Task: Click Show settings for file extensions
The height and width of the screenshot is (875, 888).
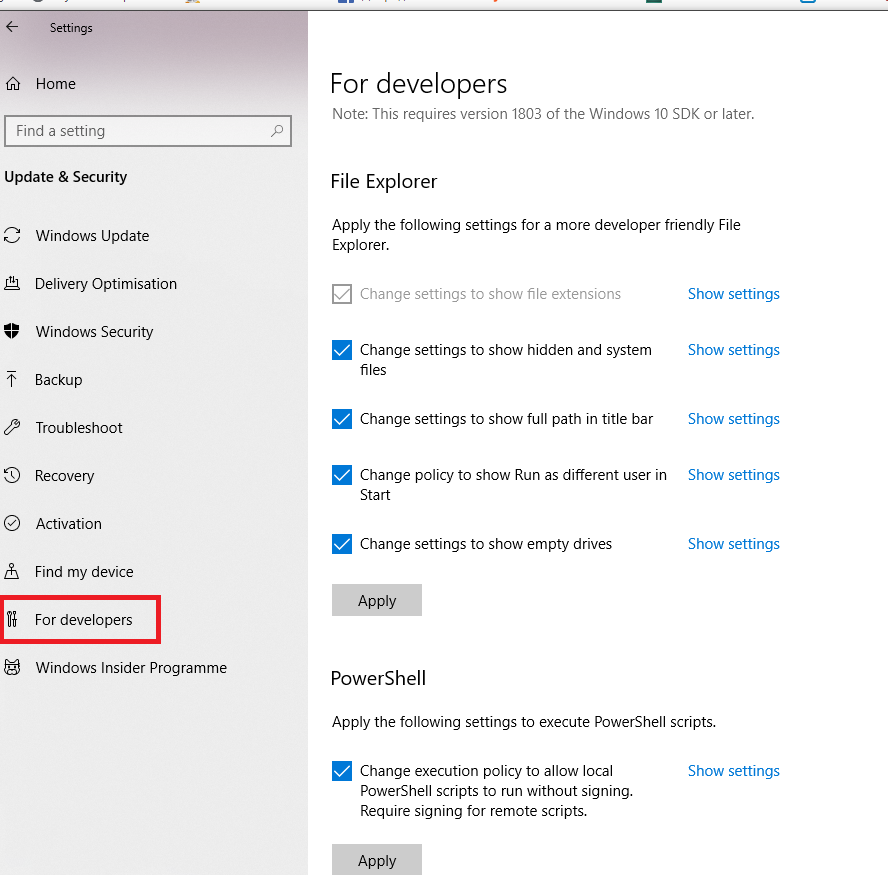Action: click(733, 294)
